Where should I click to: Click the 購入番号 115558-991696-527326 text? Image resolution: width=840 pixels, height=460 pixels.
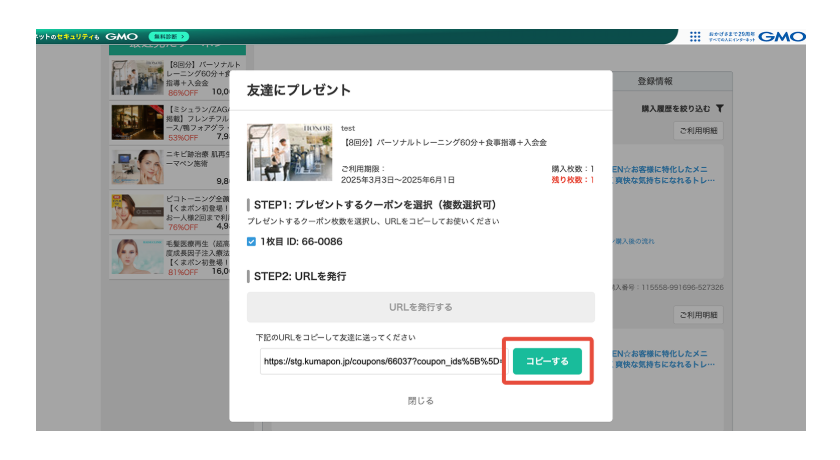tap(668, 288)
